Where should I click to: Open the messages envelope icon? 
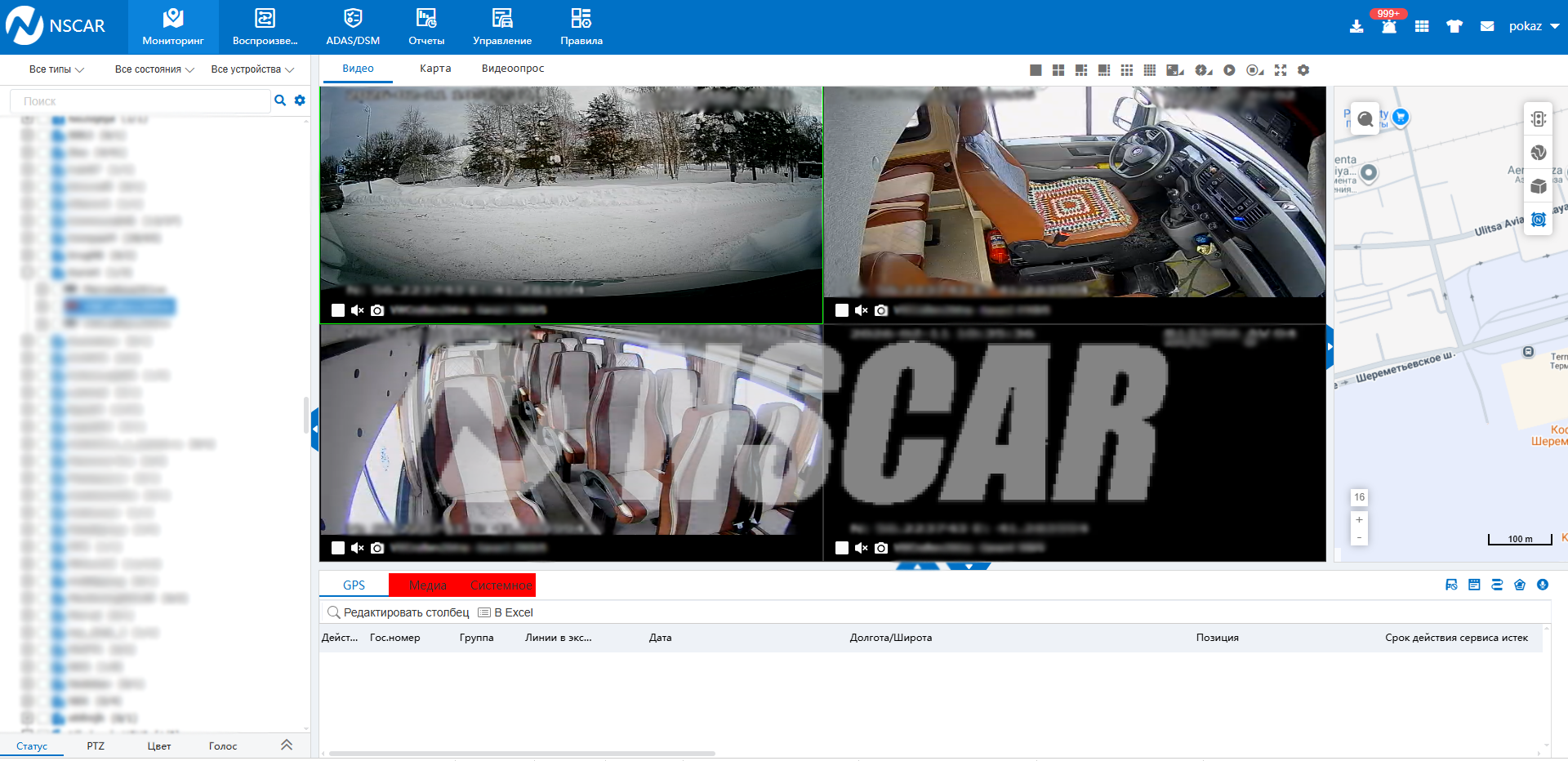(1487, 26)
